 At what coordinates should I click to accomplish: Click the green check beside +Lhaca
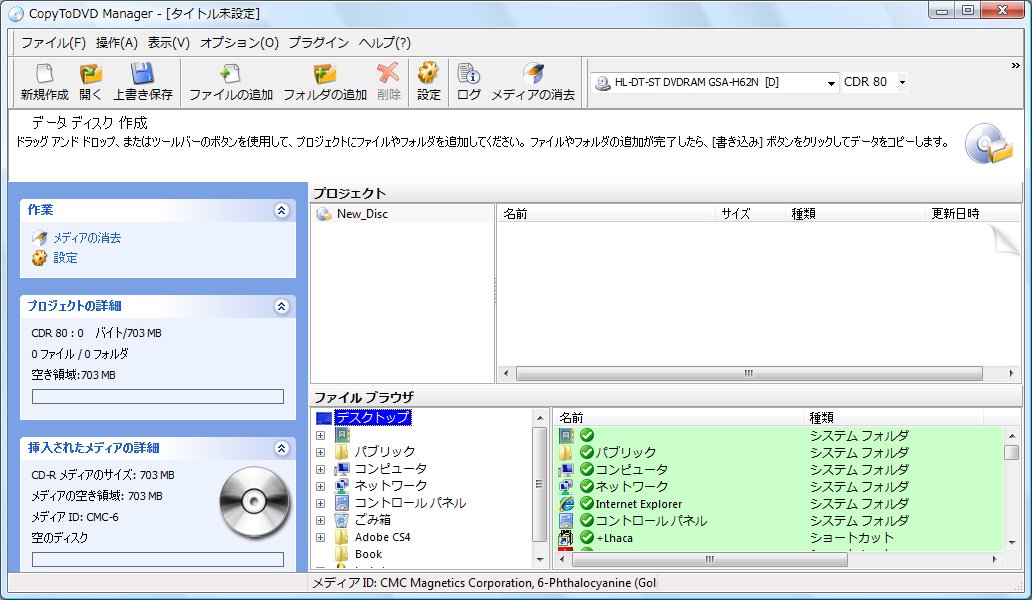[587, 538]
